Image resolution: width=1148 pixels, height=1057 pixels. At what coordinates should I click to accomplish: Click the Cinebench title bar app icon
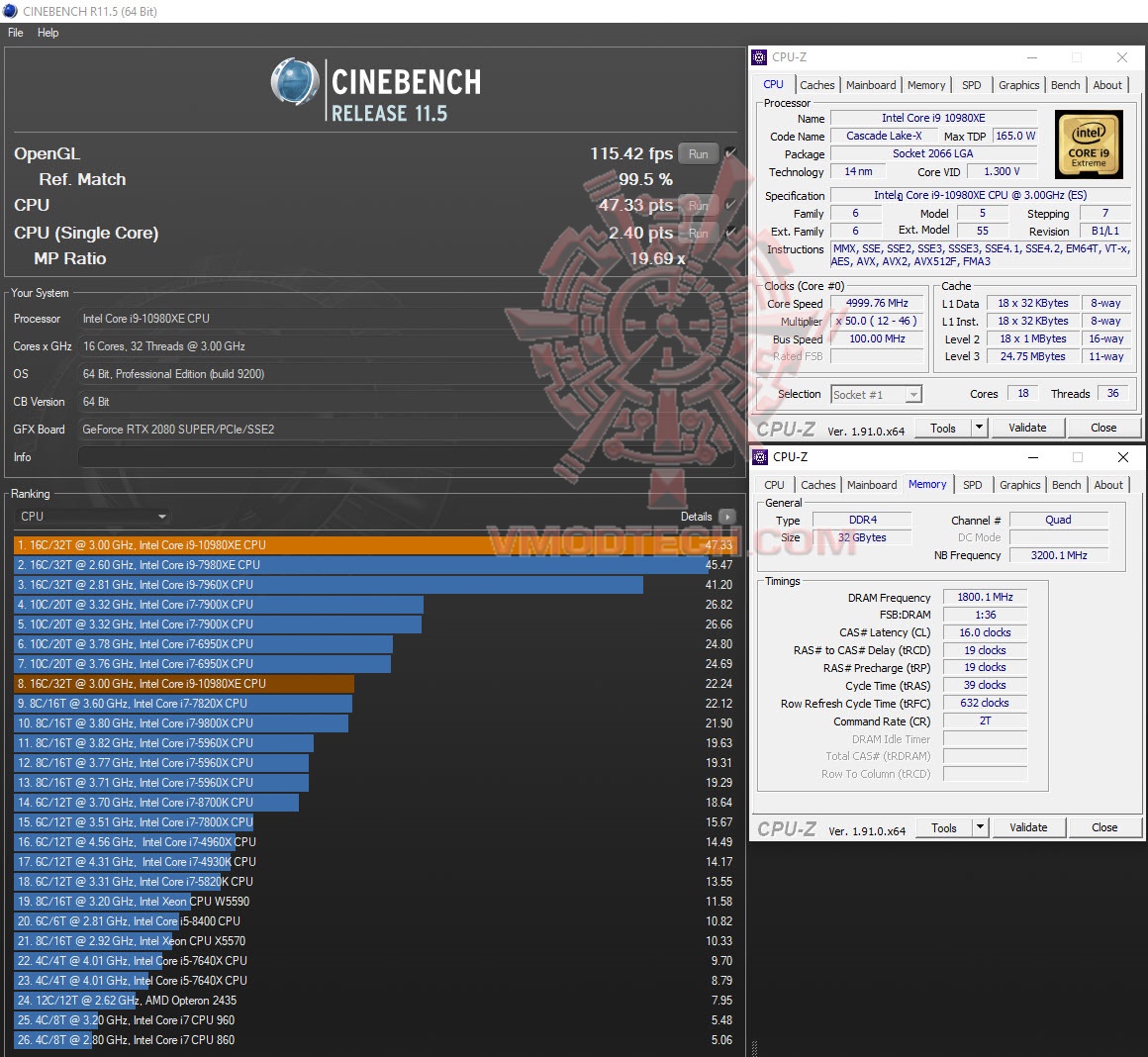pos(10,11)
